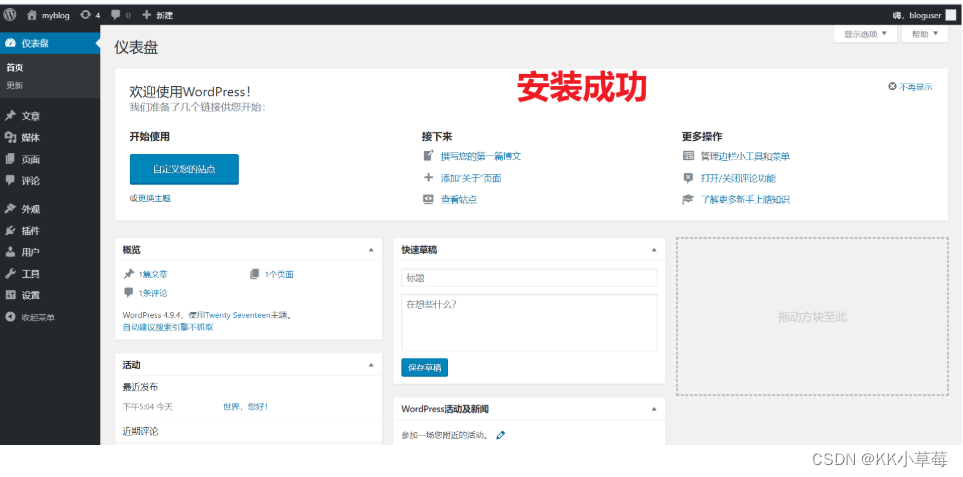The height and width of the screenshot is (477, 963).
Task: Click the screen icon beside 查看站点
Action: coord(429,200)
